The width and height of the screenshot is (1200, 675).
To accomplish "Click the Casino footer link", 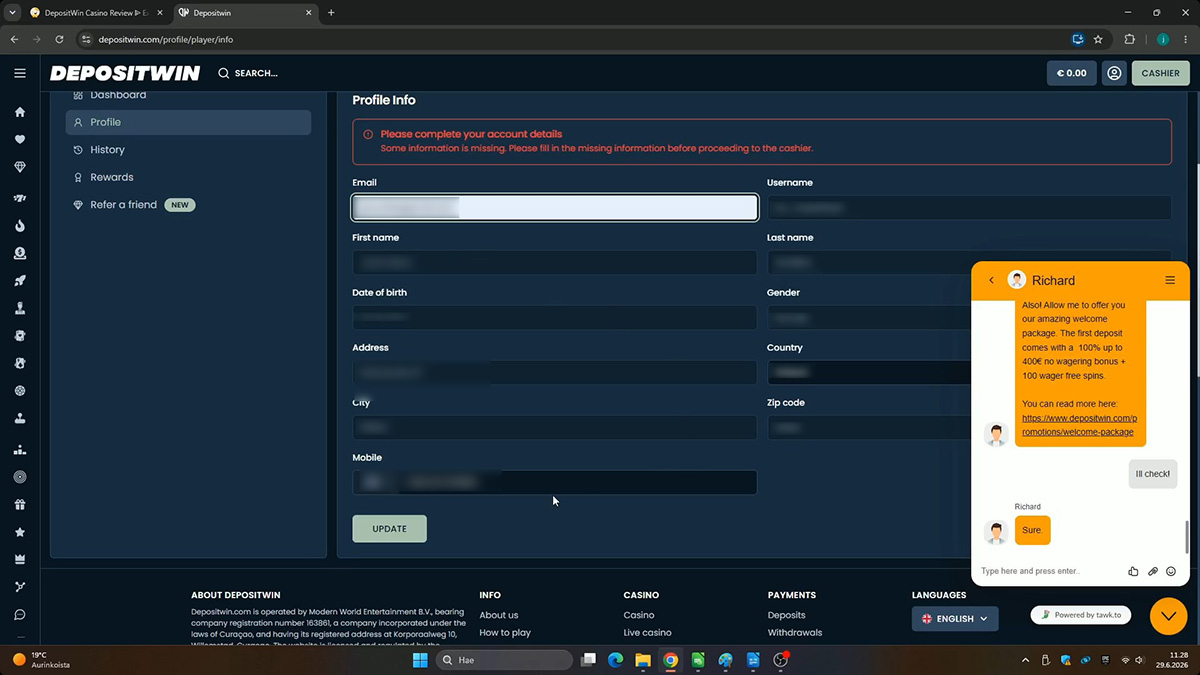I will [x=639, y=615].
